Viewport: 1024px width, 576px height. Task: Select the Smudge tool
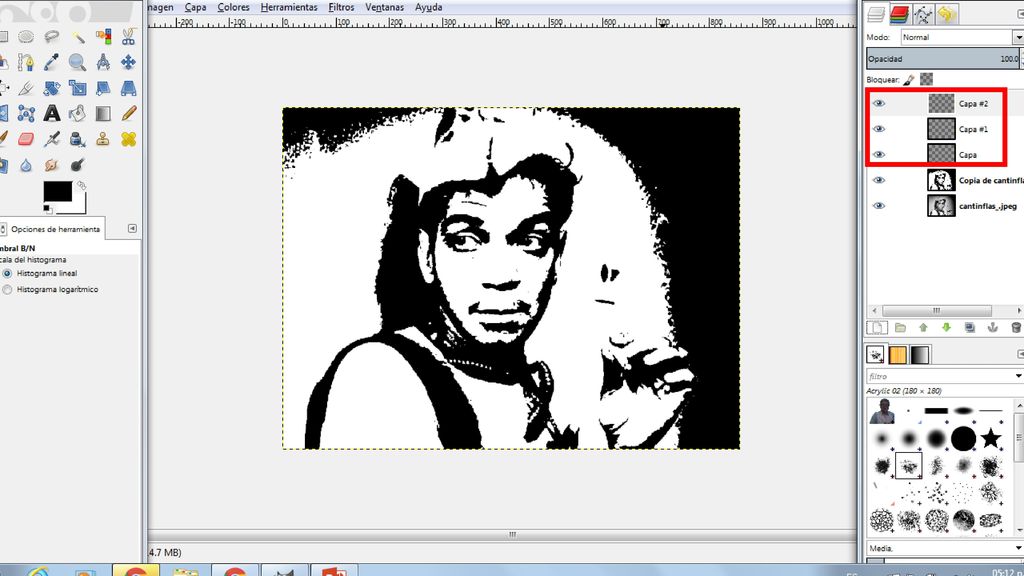coord(52,165)
